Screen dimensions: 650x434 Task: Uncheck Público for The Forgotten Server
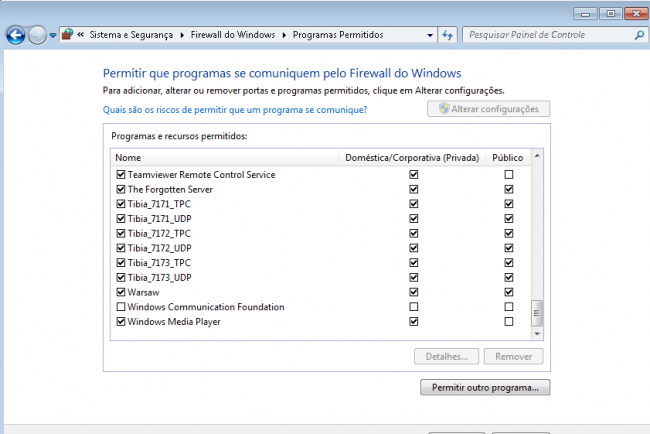(x=509, y=189)
